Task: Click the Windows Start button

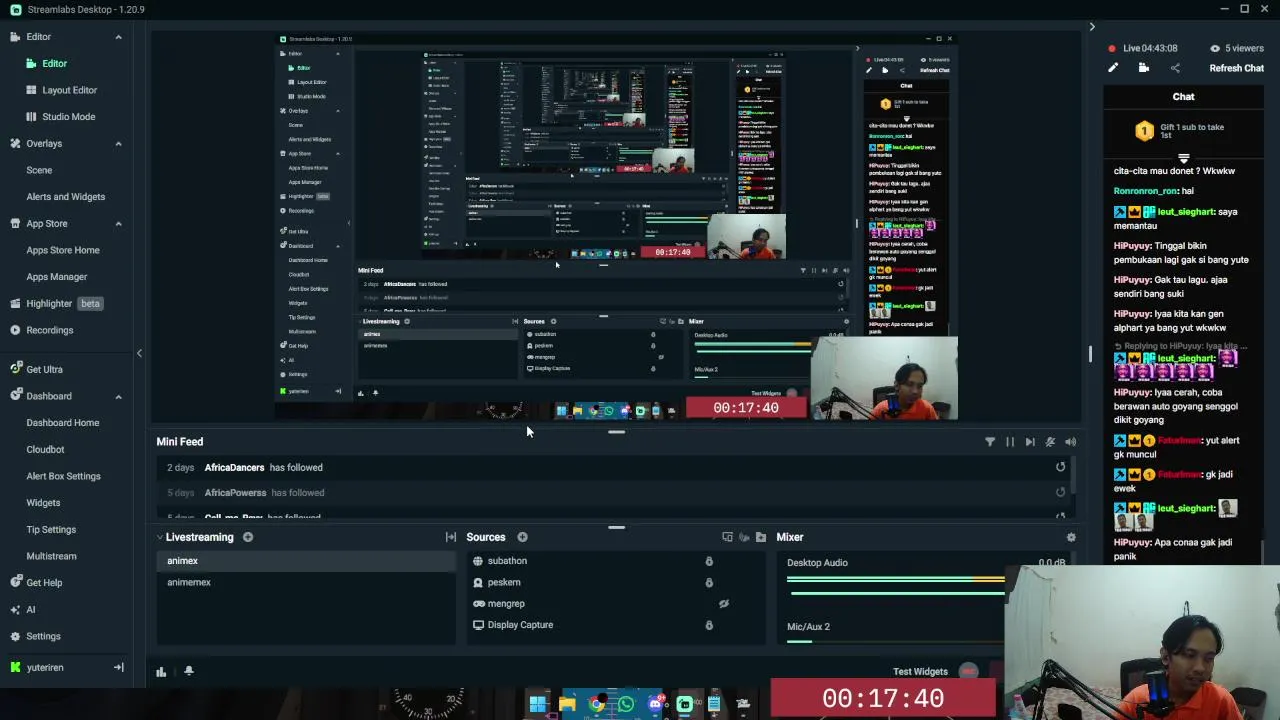Action: pyautogui.click(x=538, y=704)
